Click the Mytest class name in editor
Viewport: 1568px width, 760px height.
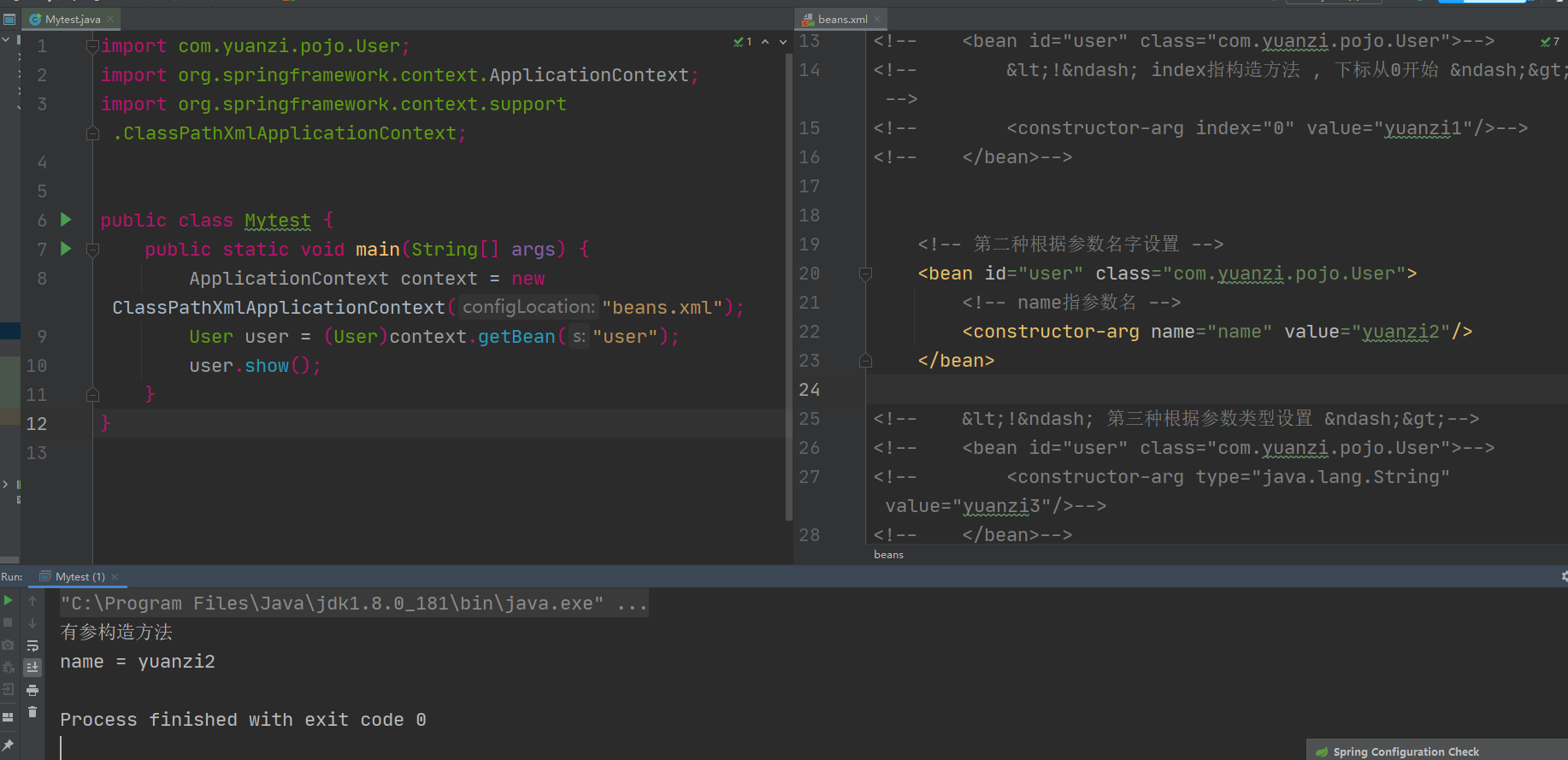(277, 221)
